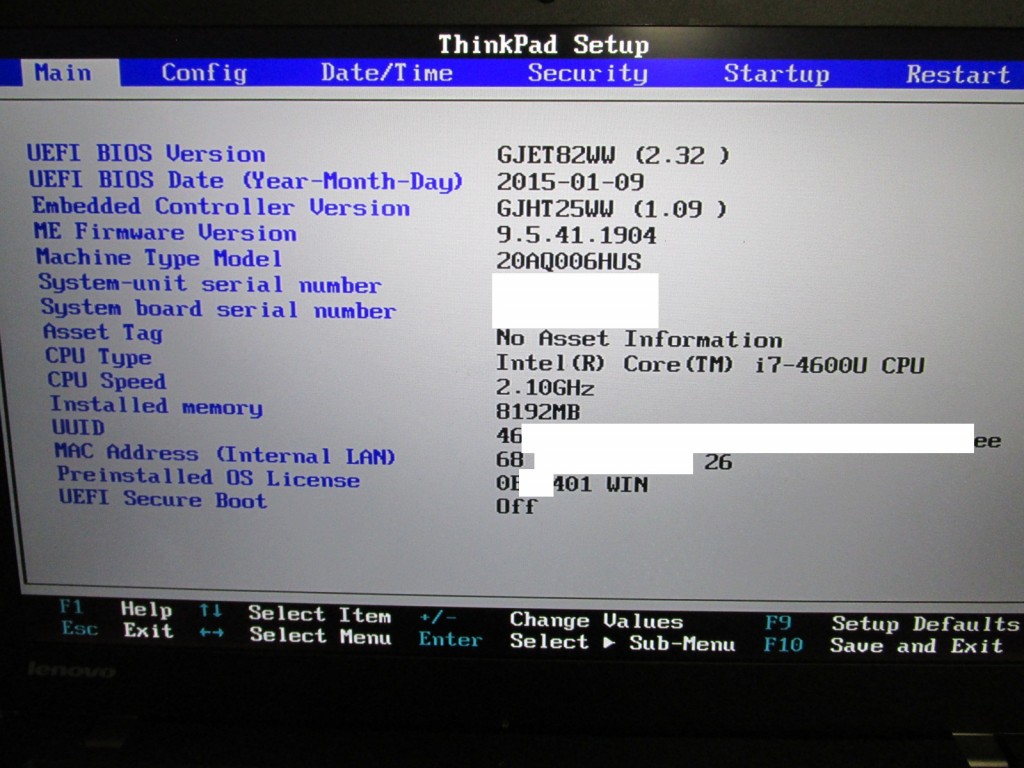This screenshot has width=1024, height=768.
Task: Click the left/right arrows key hint
Action: pyautogui.click(x=212, y=633)
